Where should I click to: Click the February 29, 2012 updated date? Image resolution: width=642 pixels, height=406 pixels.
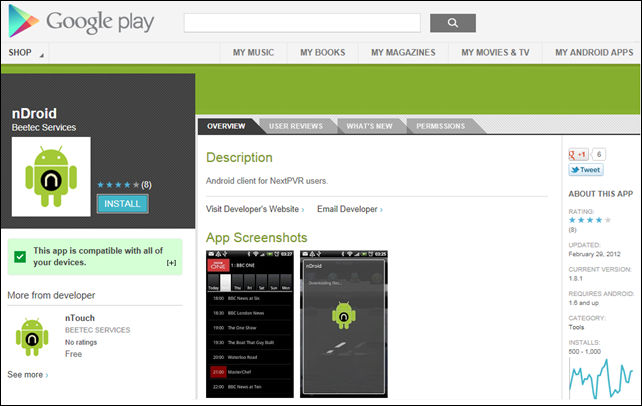(594, 254)
